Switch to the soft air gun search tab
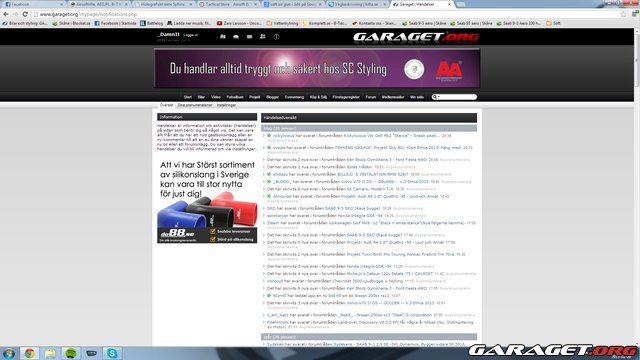Screen dimensions: 640x360 click(293, 4)
